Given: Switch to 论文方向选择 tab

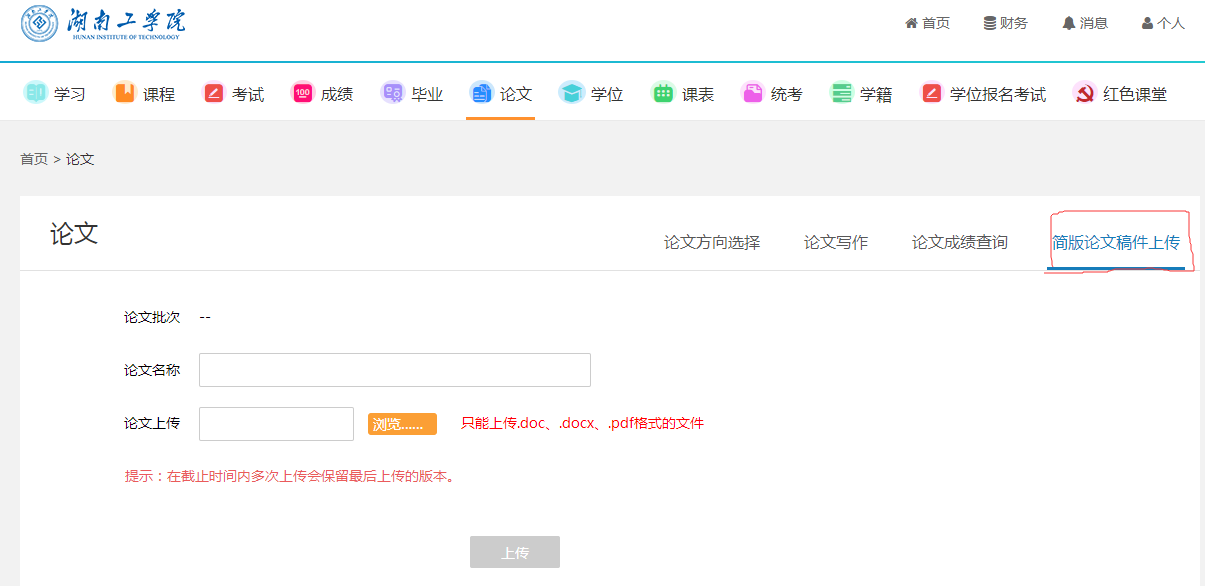Looking at the screenshot, I should [x=712, y=243].
